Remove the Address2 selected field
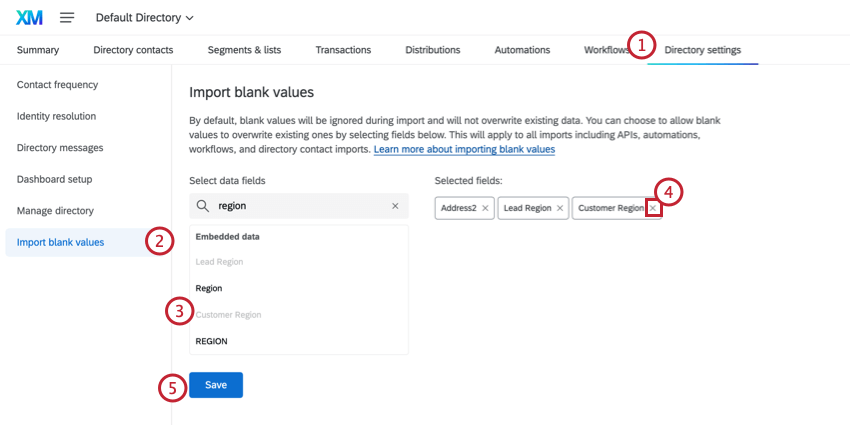Viewport: 850px width, 425px height. click(485, 208)
